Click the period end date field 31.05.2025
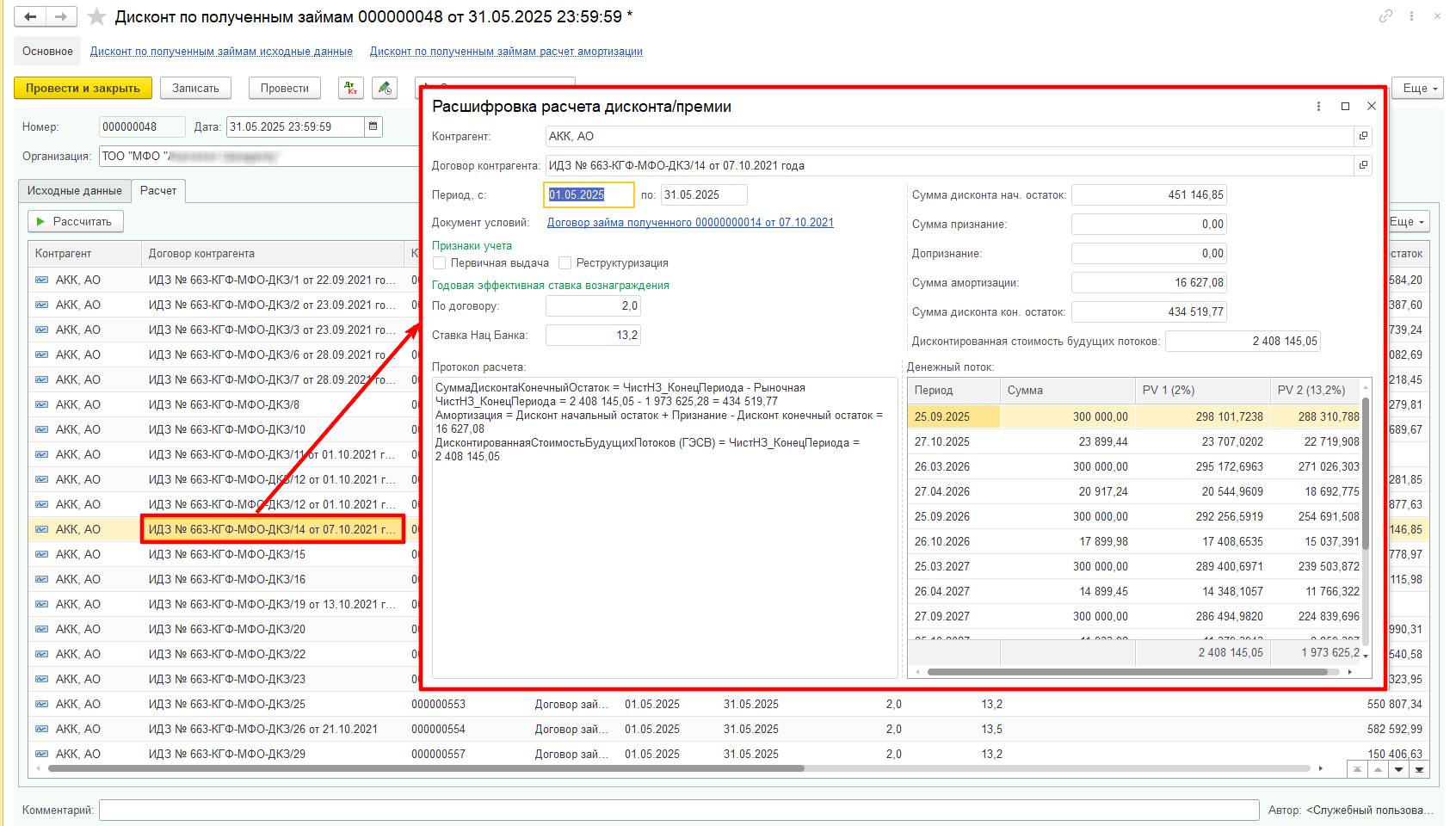 click(x=704, y=194)
